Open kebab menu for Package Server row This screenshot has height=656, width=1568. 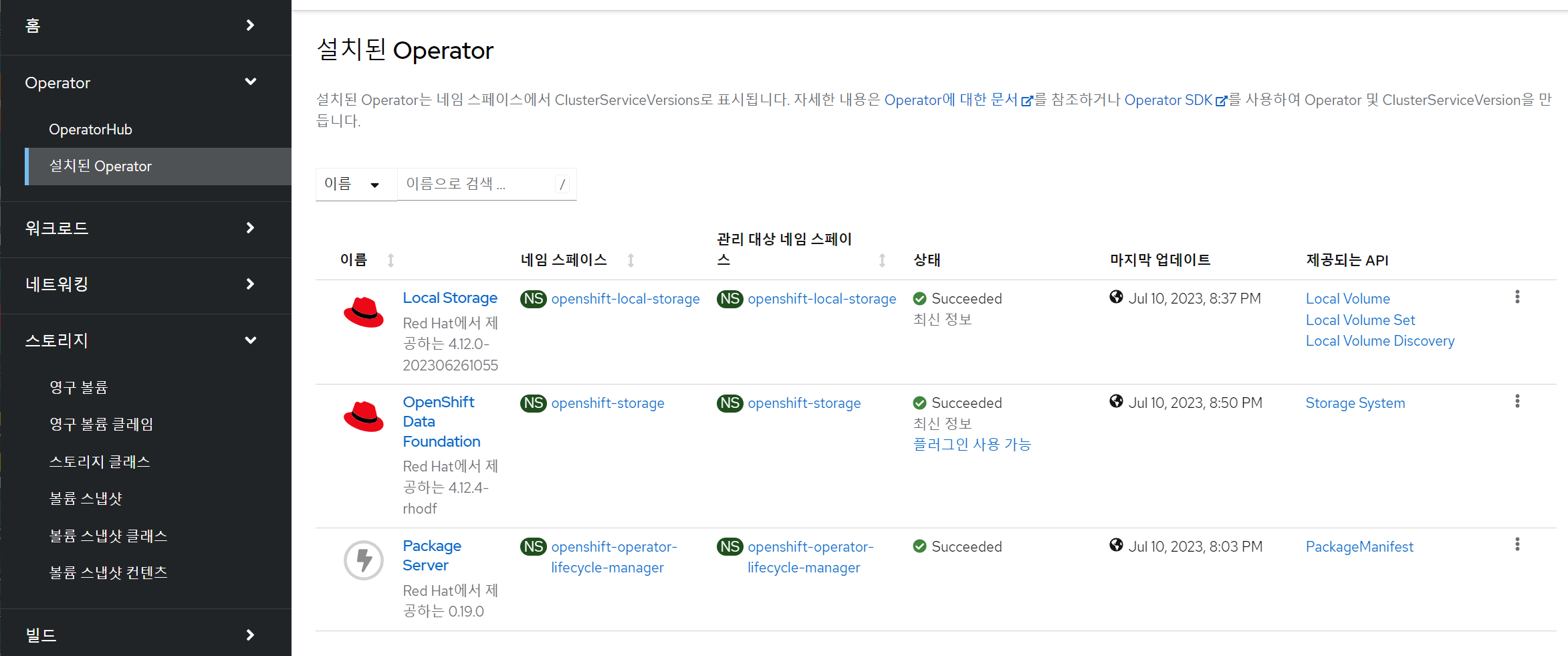(1517, 544)
